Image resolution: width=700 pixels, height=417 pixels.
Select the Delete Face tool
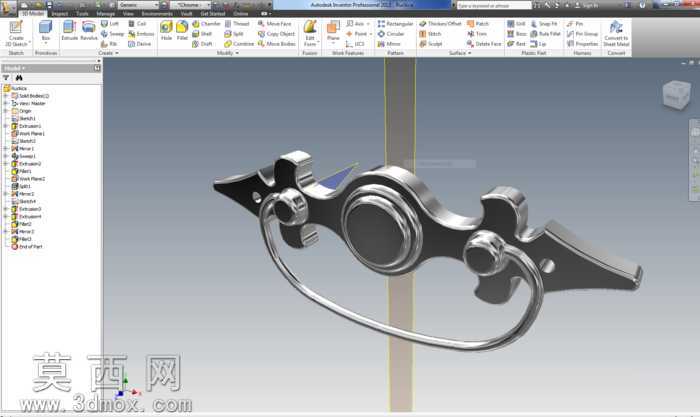tap(484, 44)
